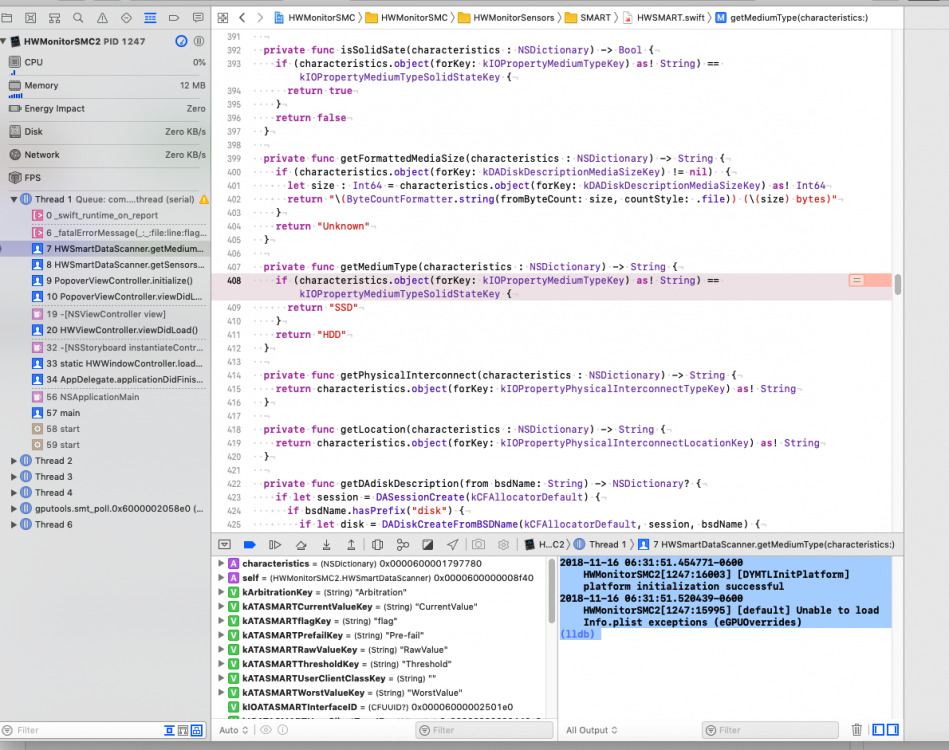Click getMediumType method in jump bar
Screen dimensions: 949x750
792,18
